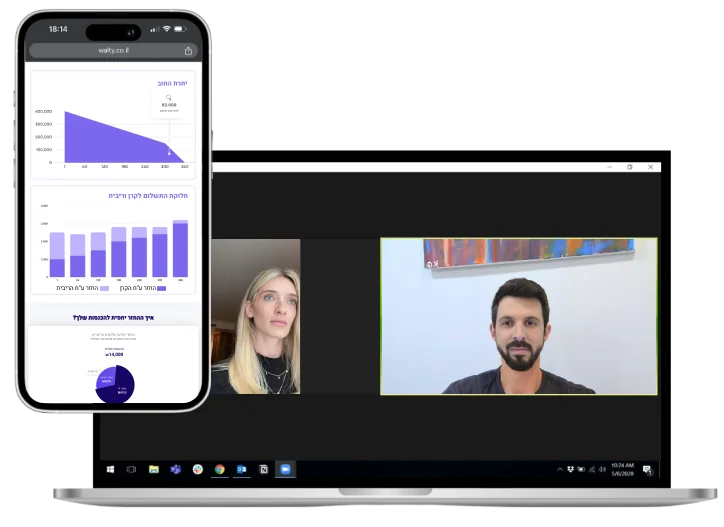
Task: Tap the 180 x-axis label on debt chart
Action: 125,166
